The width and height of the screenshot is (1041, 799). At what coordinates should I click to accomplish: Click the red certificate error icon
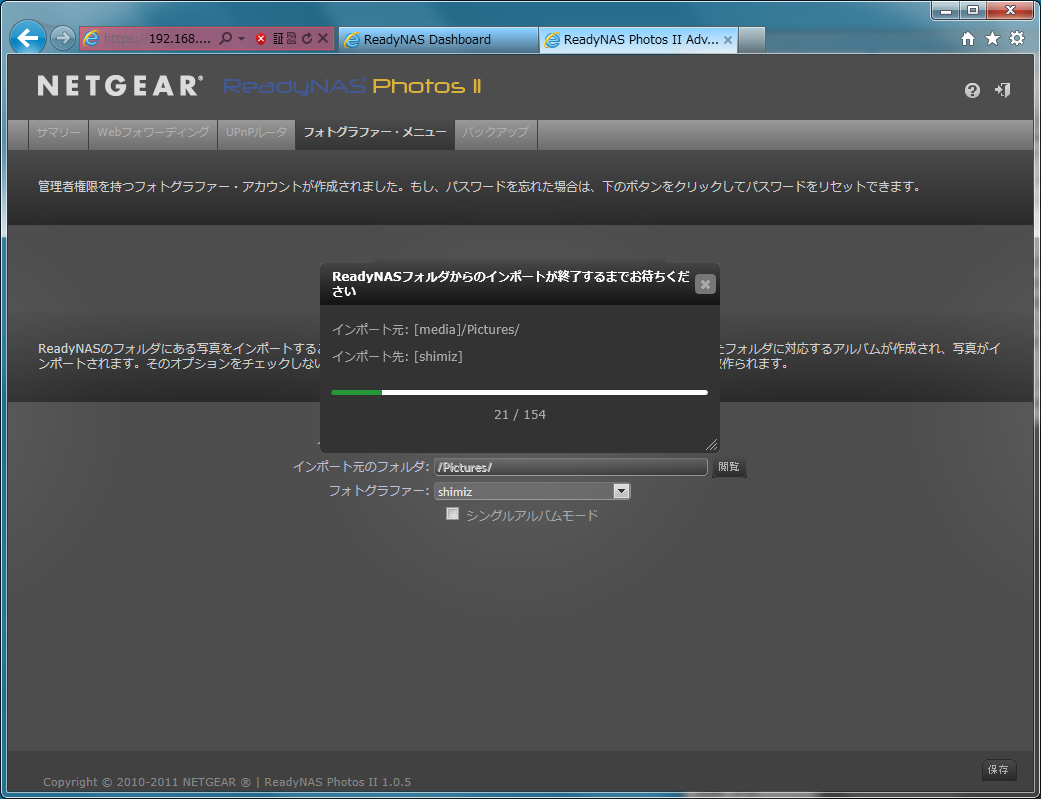[x=261, y=39]
